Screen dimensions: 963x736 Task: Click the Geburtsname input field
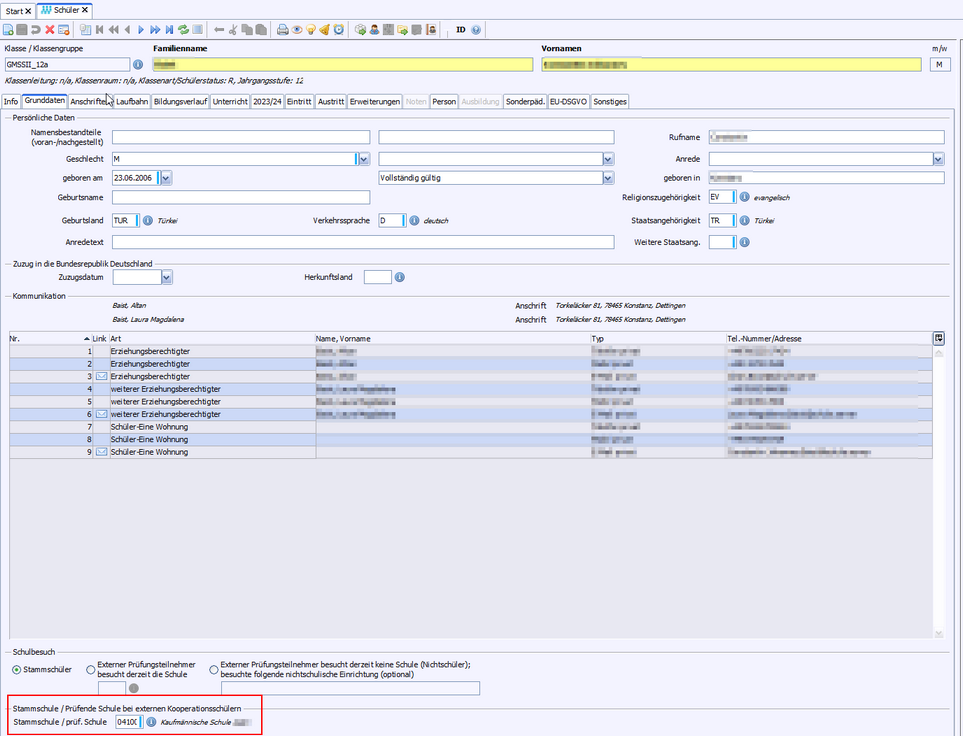click(241, 197)
